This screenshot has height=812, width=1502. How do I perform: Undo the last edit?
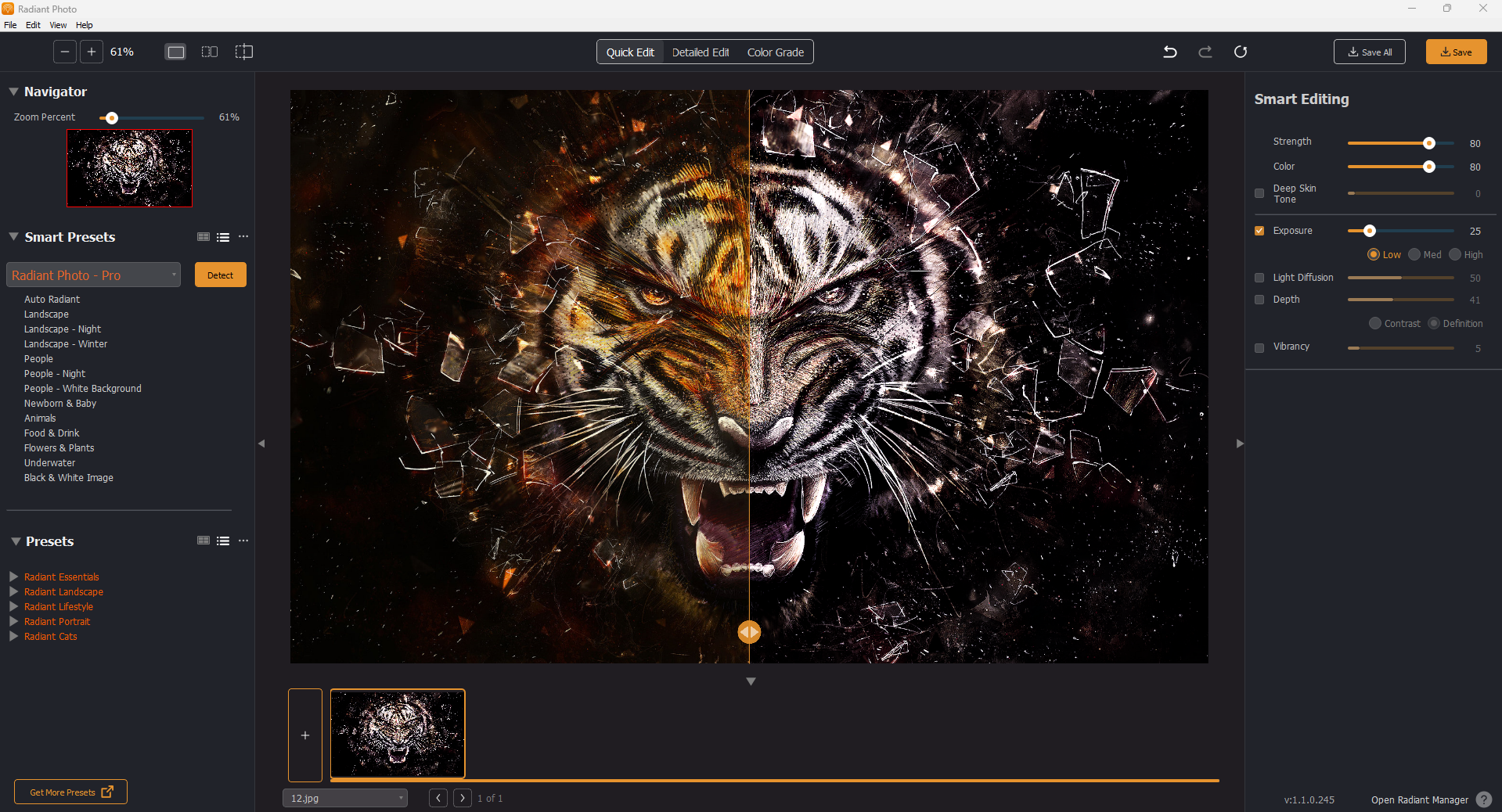(1170, 52)
